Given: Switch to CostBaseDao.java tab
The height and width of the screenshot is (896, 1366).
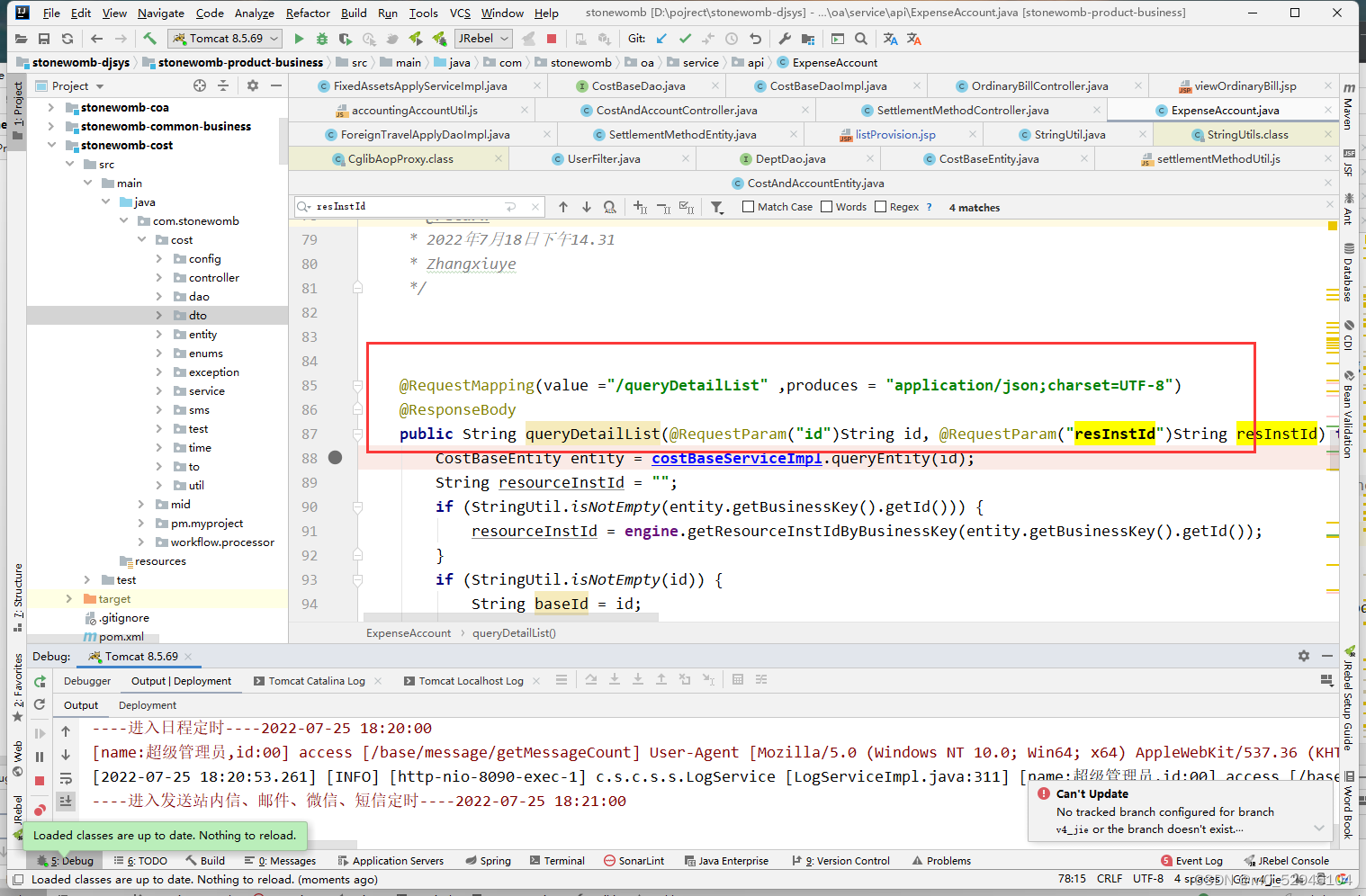Looking at the screenshot, I should coord(638,85).
